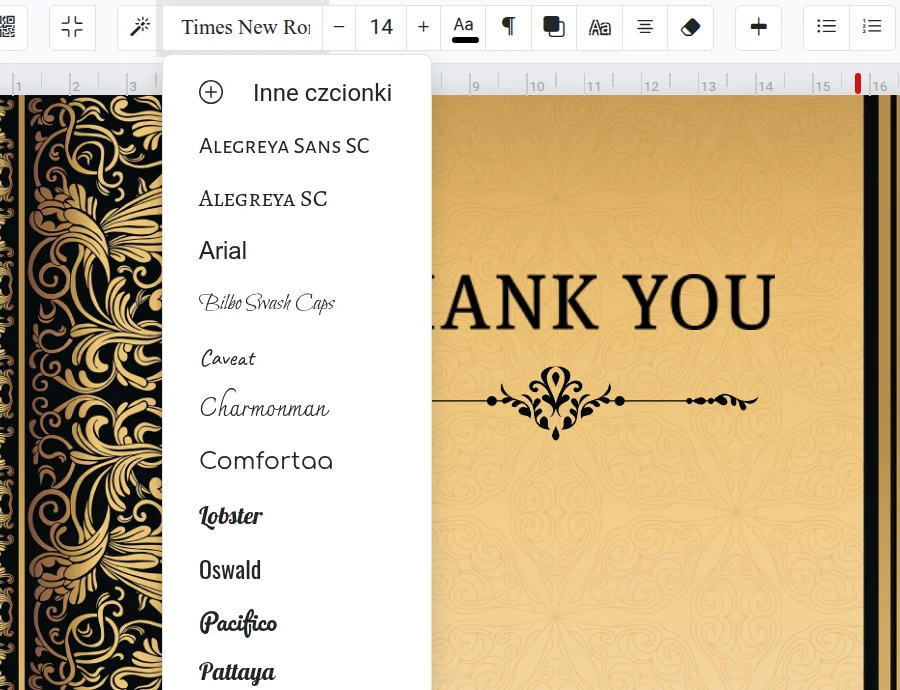
Task: Open the magic wand tool
Action: [139, 27]
